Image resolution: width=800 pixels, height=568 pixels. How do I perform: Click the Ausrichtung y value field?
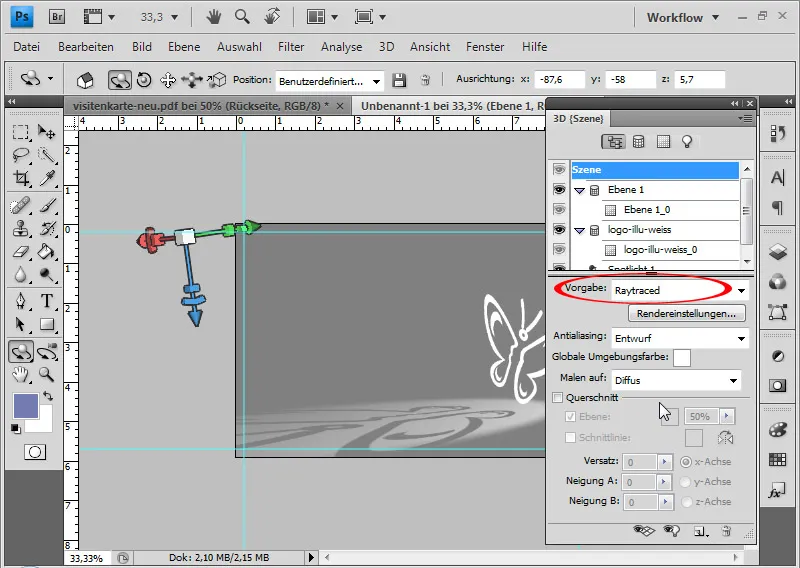(x=631, y=80)
